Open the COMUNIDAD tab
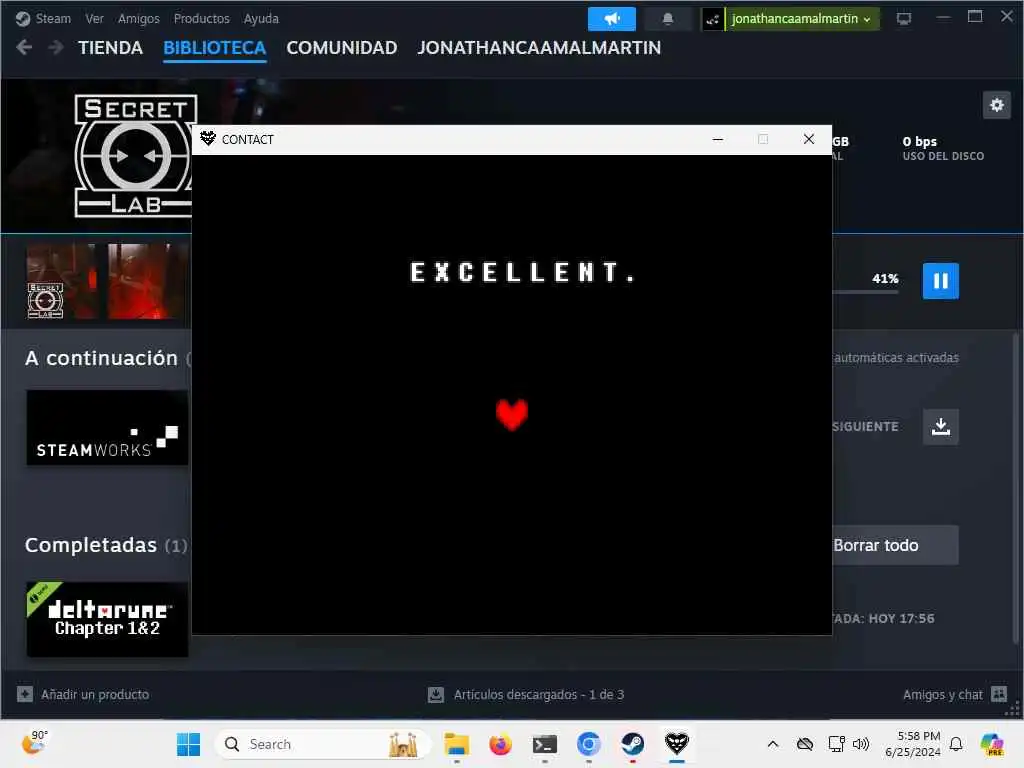Viewport: 1024px width, 768px height. (x=342, y=48)
